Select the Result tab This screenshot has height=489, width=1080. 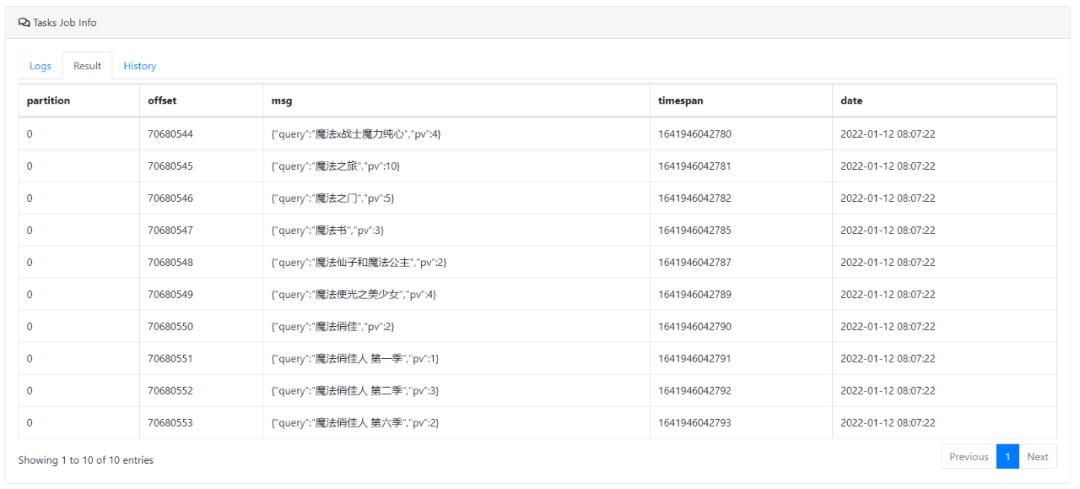pyautogui.click(x=87, y=66)
